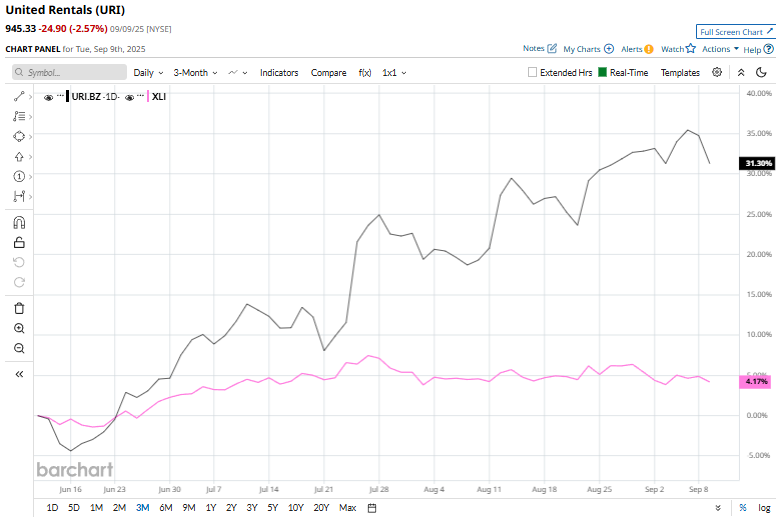Switch to dark mode moon icon
776x522 pixels.
[x=761, y=72]
